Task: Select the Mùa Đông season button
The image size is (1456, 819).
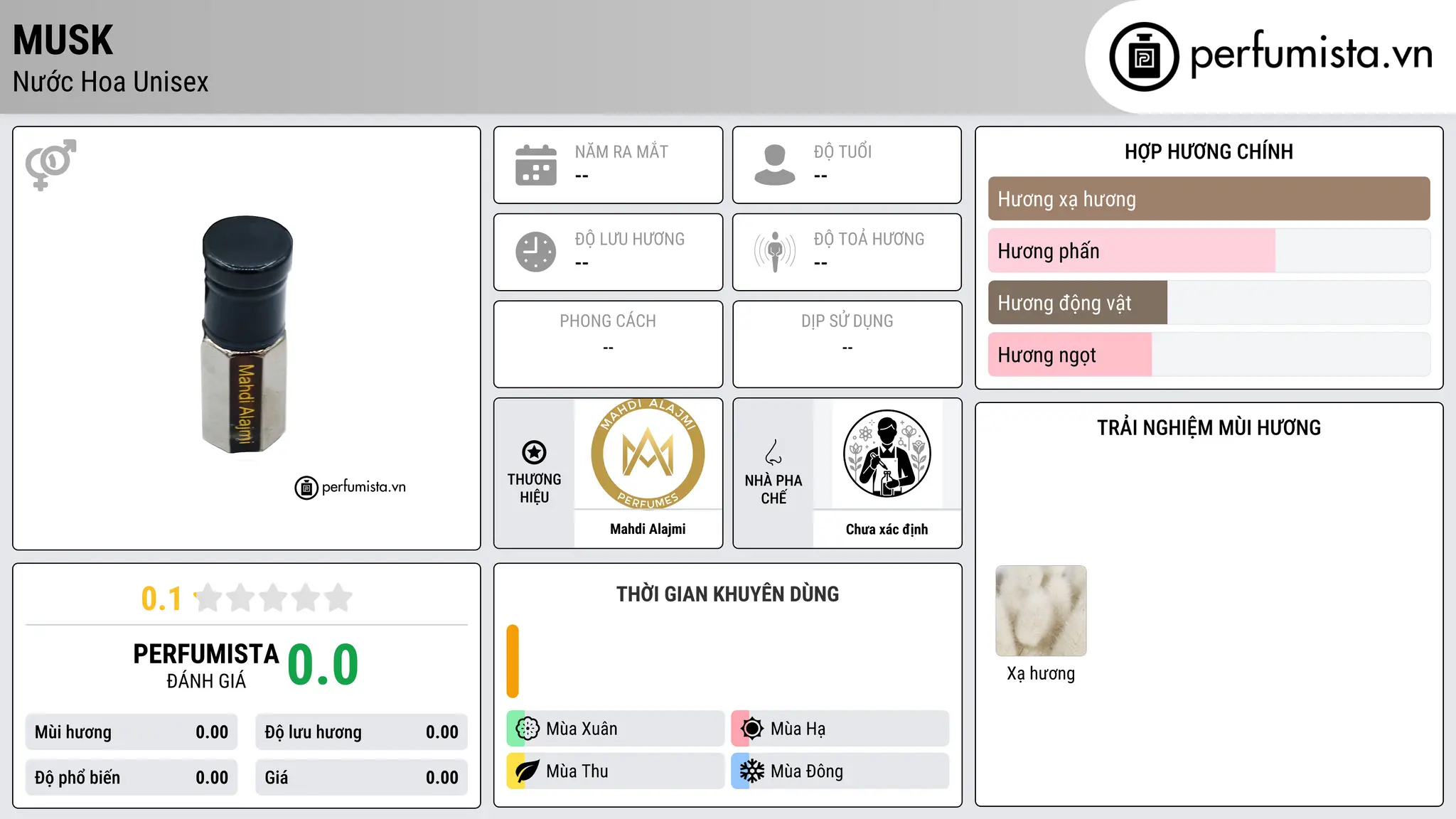Action: [840, 771]
